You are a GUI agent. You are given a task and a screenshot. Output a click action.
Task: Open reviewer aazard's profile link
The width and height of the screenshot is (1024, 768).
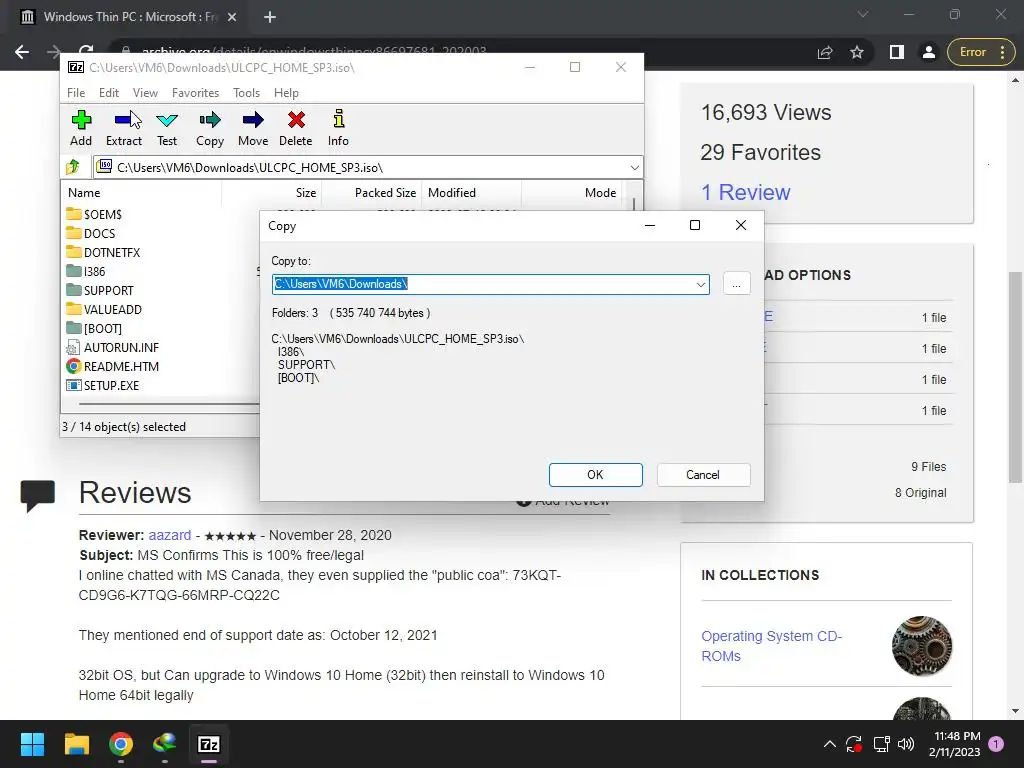pyautogui.click(x=170, y=535)
